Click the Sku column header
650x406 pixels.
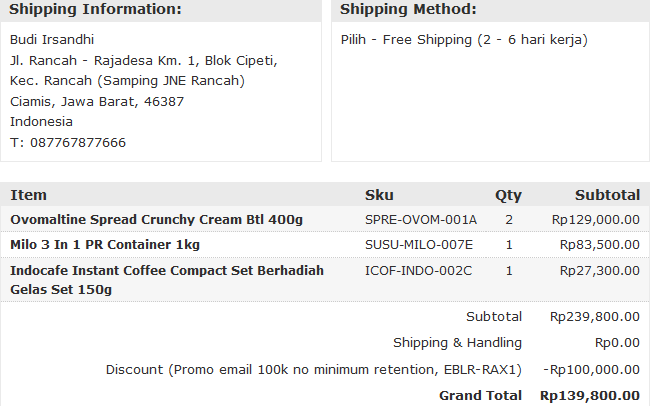(379, 195)
